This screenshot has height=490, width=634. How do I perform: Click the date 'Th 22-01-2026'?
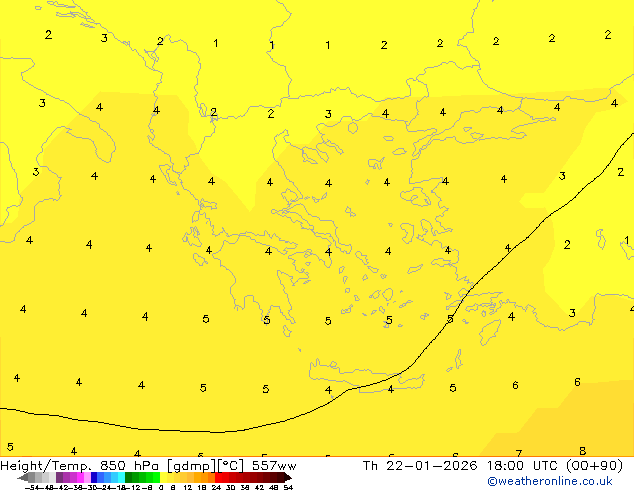coord(420,466)
